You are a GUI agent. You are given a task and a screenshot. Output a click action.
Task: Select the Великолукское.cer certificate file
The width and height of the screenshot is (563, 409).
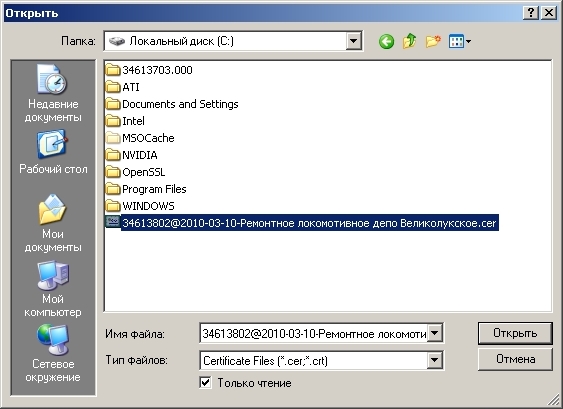(302, 223)
